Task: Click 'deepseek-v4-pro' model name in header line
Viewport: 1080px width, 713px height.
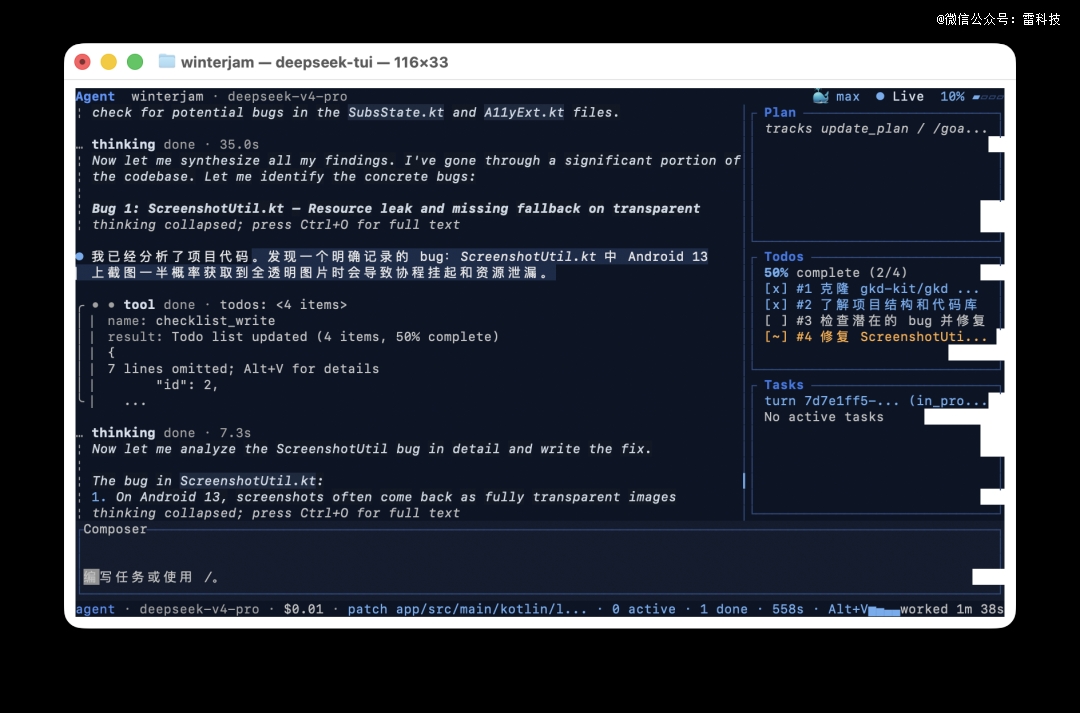Action: 287,96
